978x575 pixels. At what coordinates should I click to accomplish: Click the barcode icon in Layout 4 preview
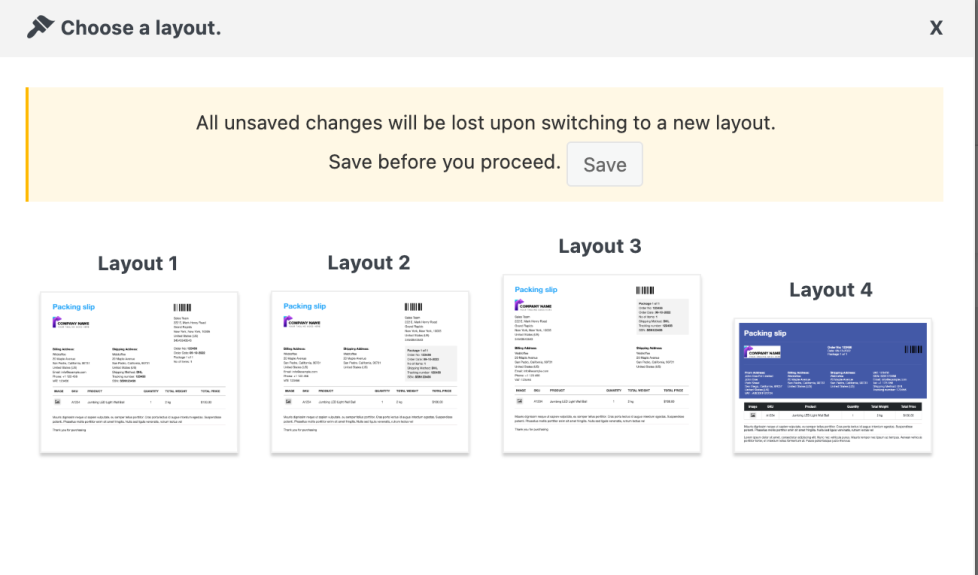pyautogui.click(x=915, y=350)
